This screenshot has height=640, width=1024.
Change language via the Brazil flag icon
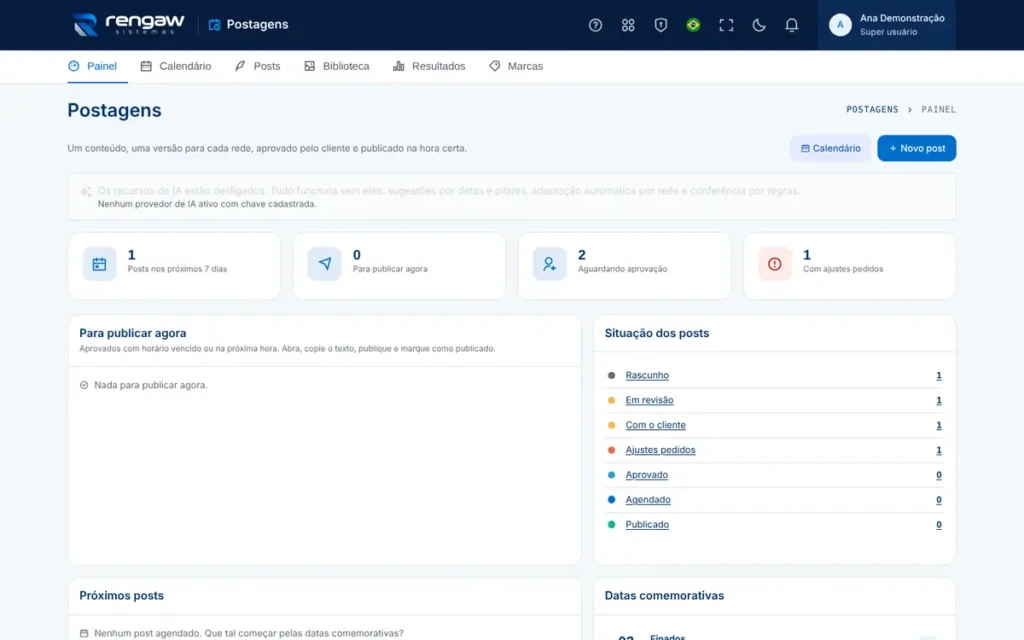tap(693, 25)
